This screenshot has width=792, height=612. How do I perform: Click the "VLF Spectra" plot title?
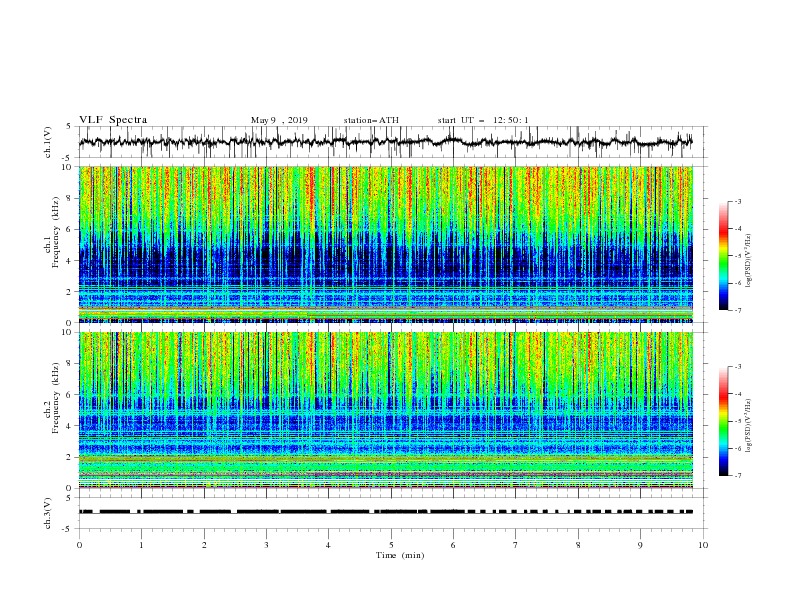[x=113, y=120]
